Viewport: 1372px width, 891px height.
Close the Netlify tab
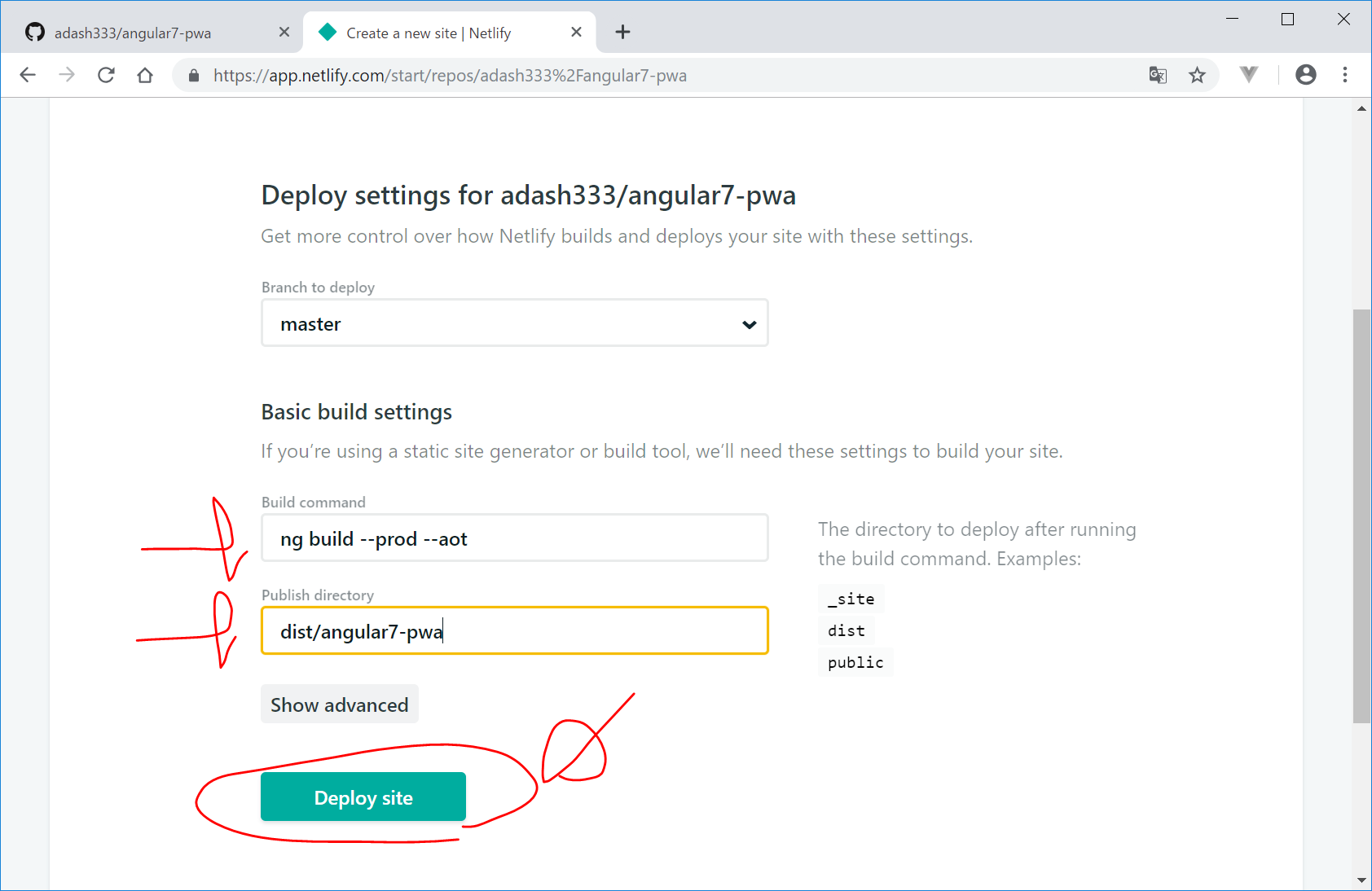pos(576,32)
